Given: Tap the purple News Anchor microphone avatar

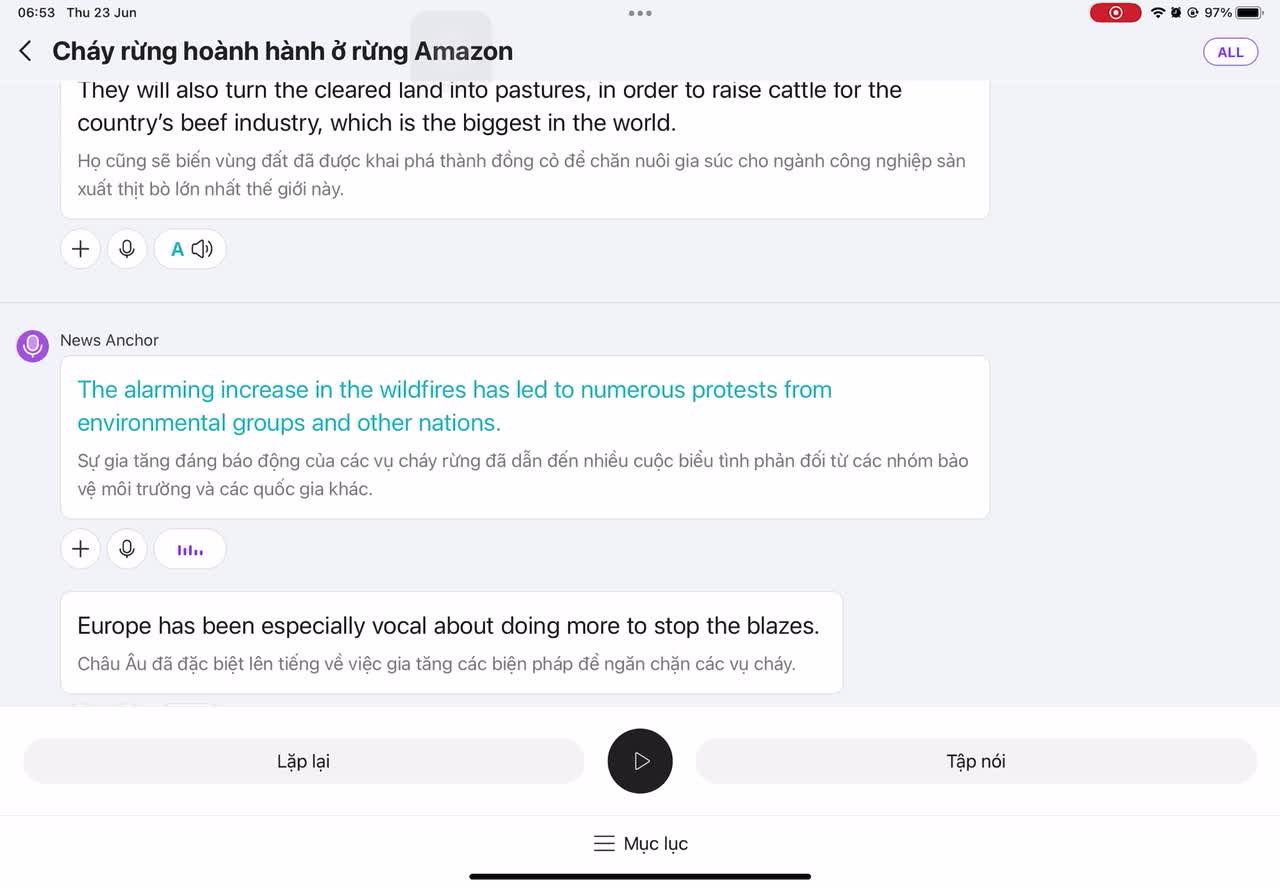Looking at the screenshot, I should 33,346.
